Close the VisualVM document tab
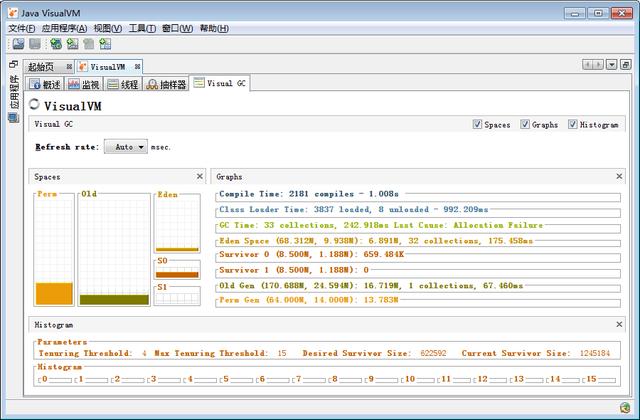 [138, 67]
